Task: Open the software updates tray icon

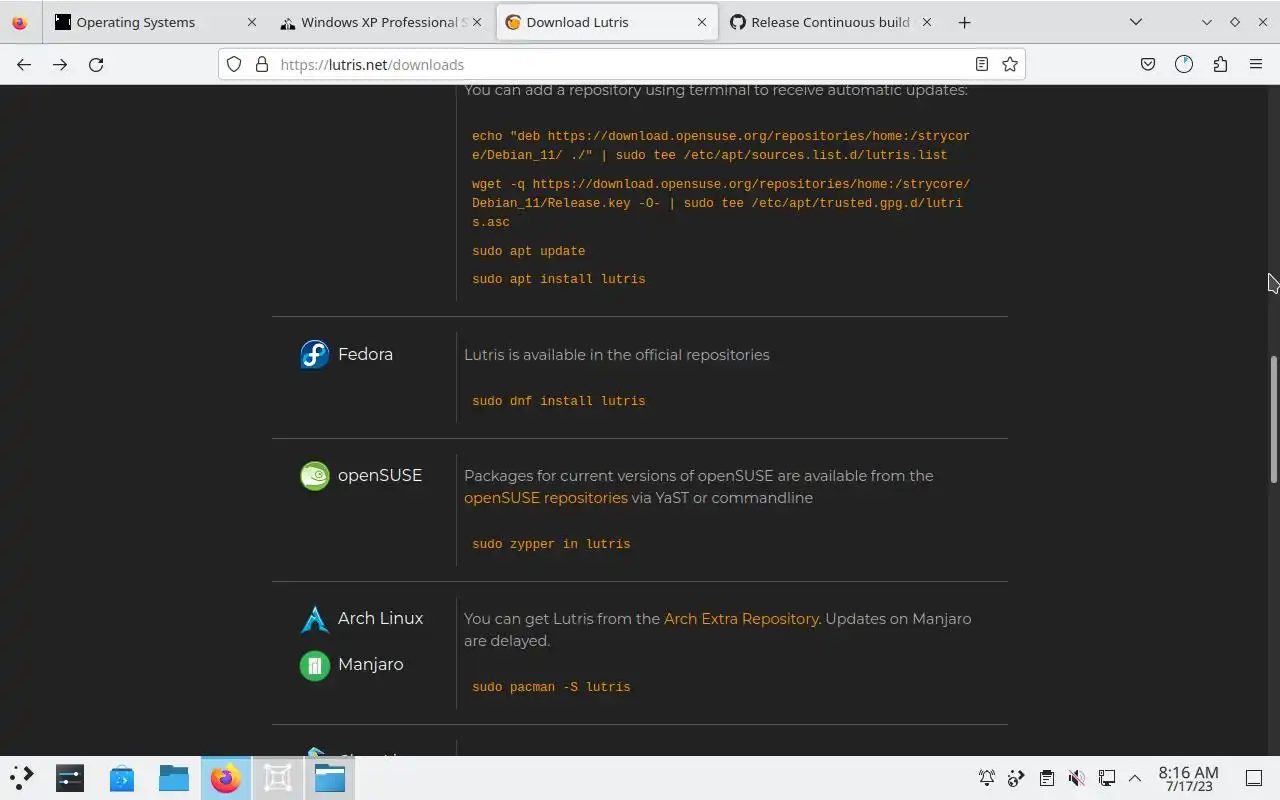Action: (1016, 778)
